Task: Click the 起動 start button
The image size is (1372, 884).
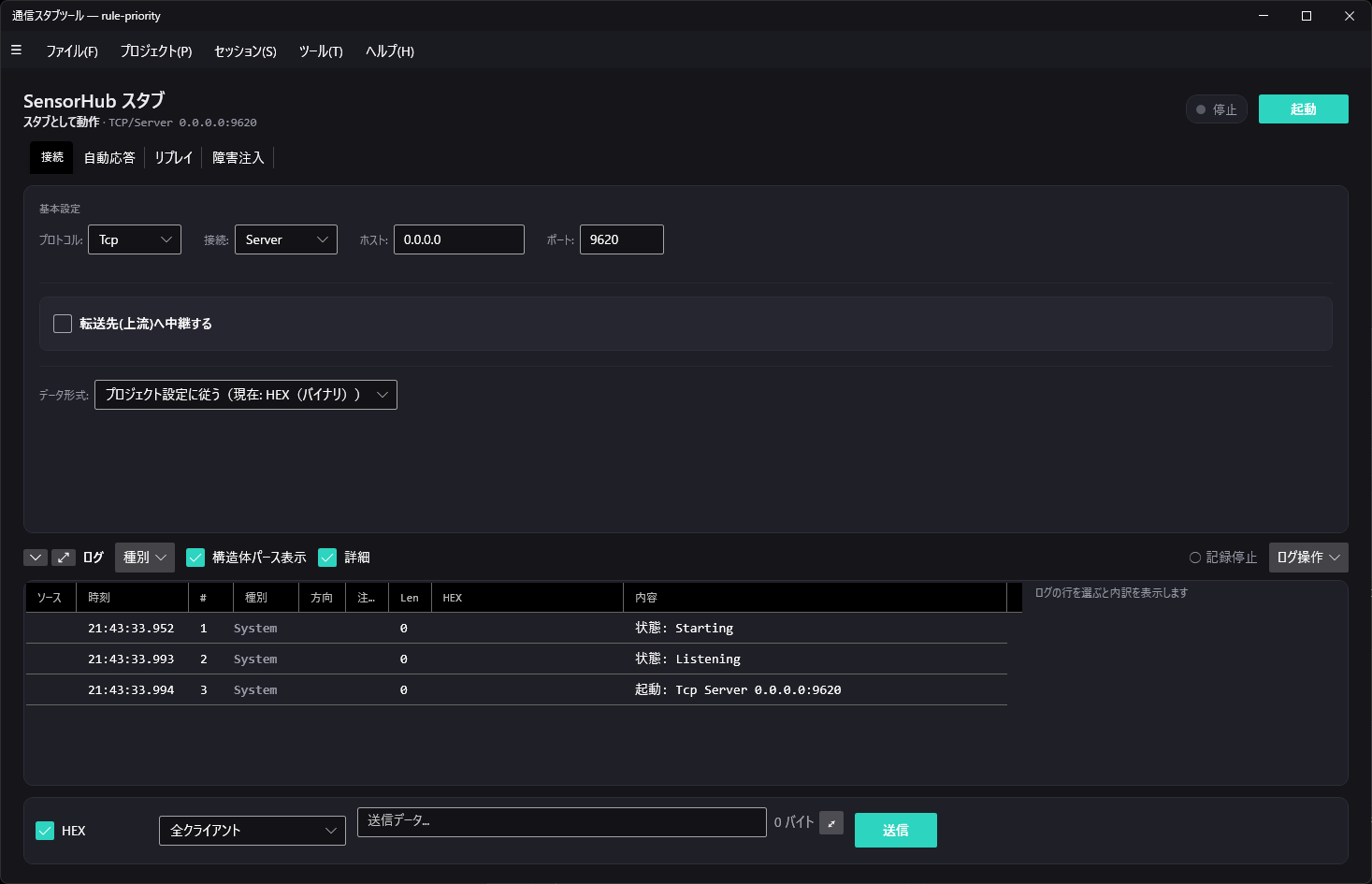Action: [x=1304, y=109]
